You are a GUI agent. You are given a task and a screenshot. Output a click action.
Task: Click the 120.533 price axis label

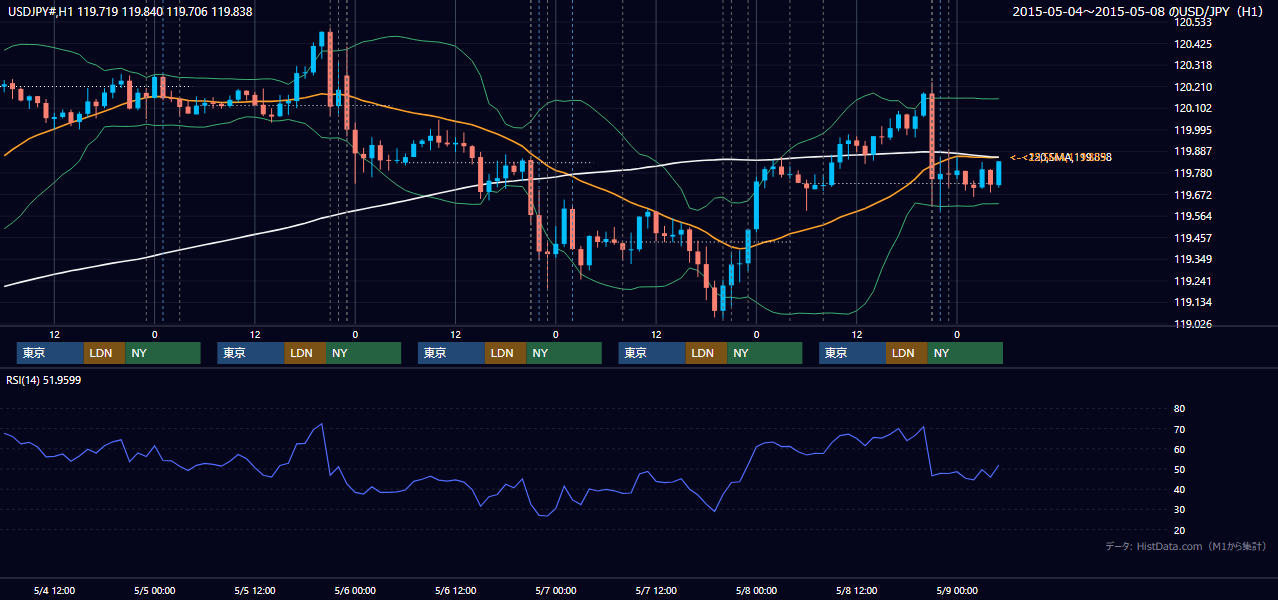point(1193,22)
